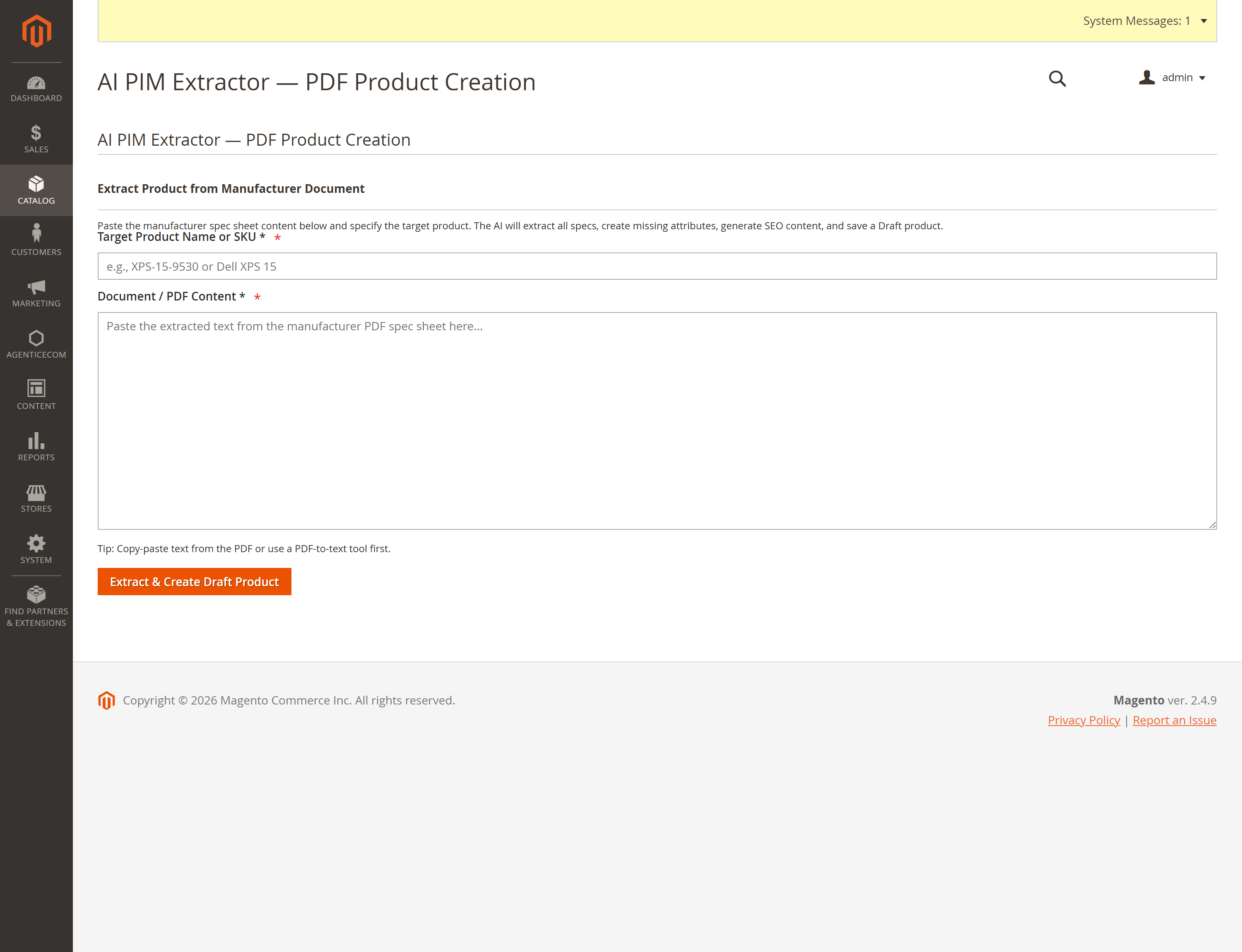1242x952 pixels.
Task: Open Find Partners & Extensions
Action: click(36, 607)
